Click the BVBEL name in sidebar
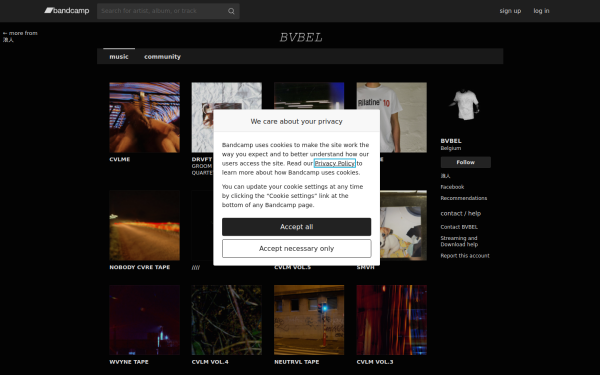 (x=451, y=141)
